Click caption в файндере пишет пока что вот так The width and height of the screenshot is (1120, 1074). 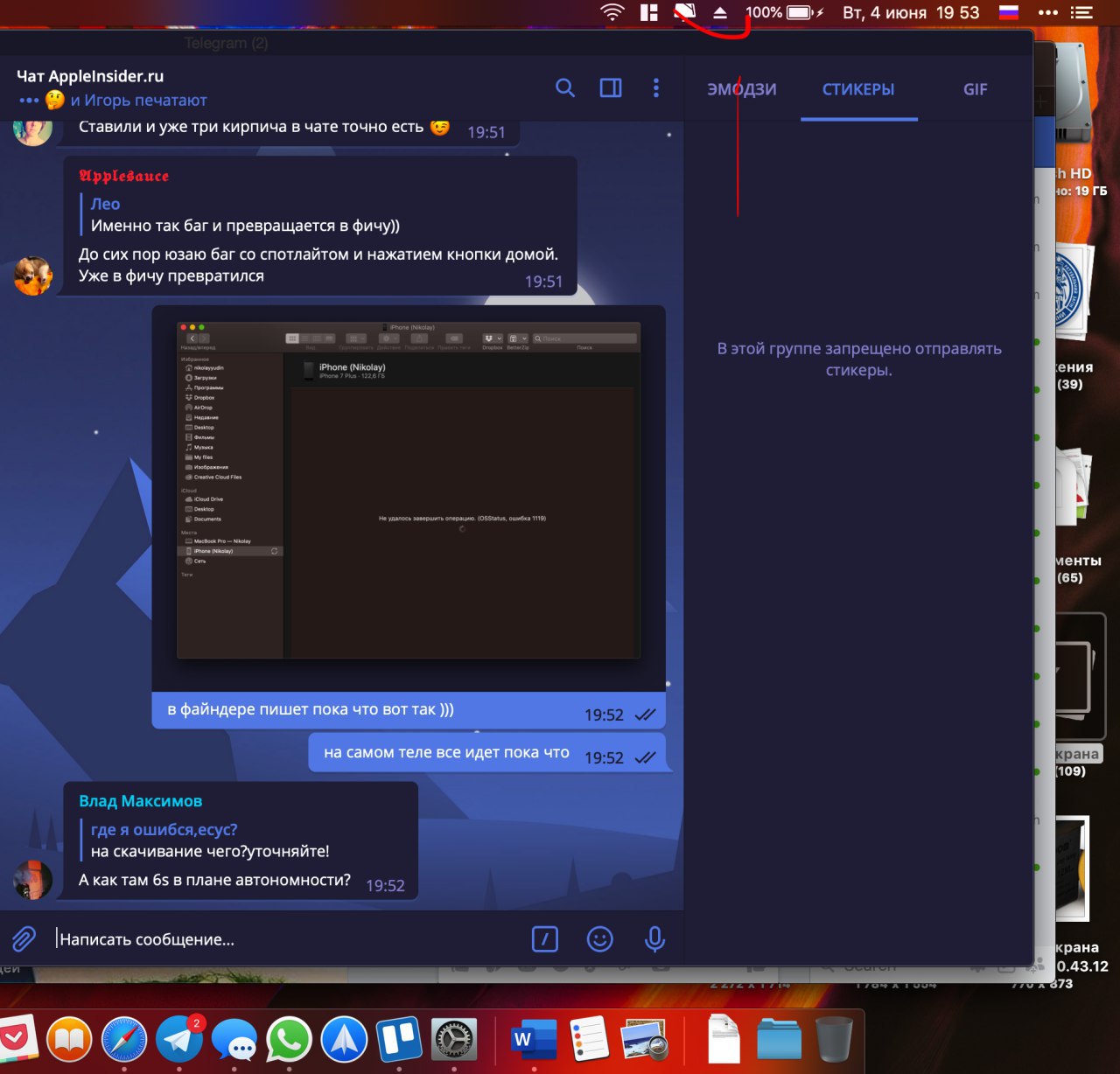(x=311, y=709)
